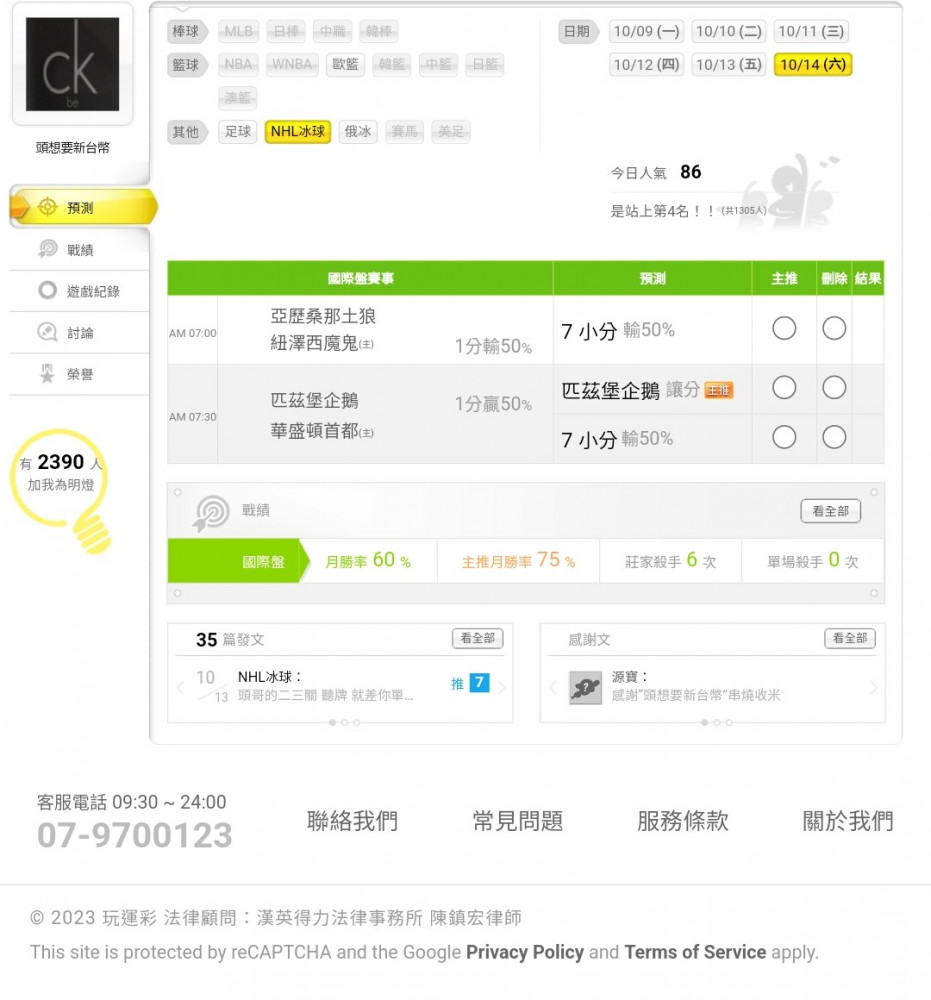The image size is (931, 1000).
Task: Go to next post with right chevron
Action: tap(502, 688)
